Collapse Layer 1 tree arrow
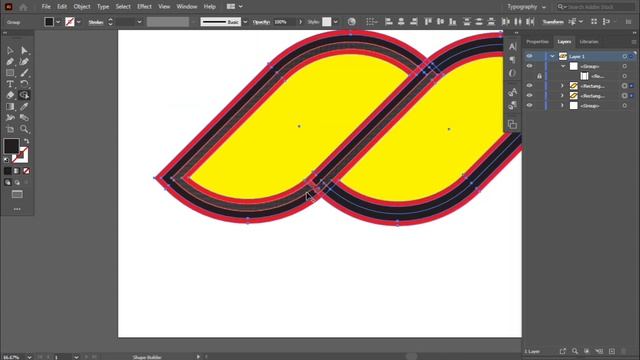This screenshot has height=360, width=640. point(552,56)
